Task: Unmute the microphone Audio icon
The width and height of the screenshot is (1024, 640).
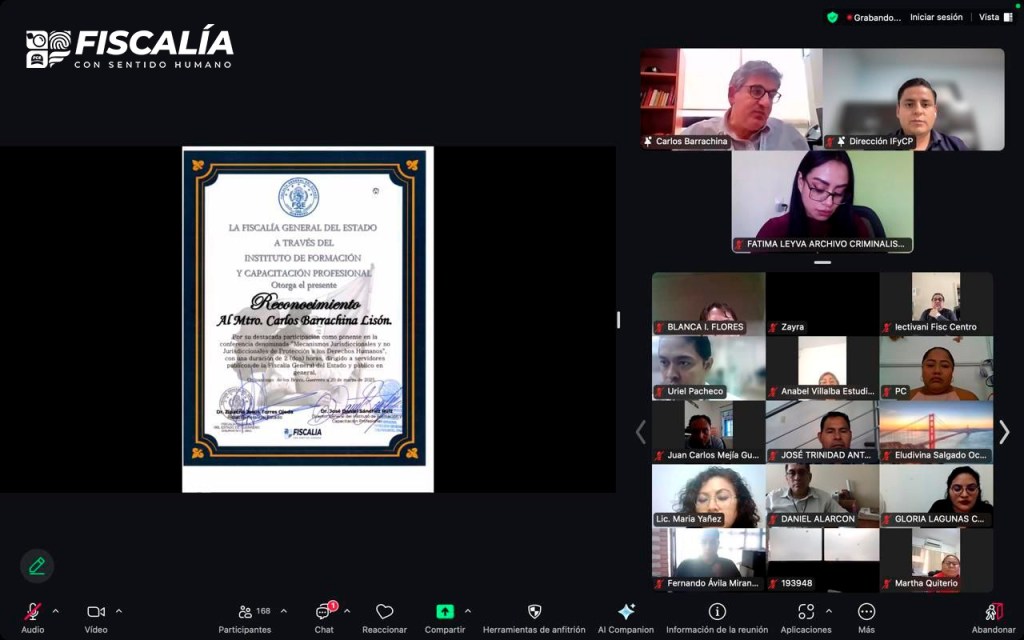Action: coord(32,612)
